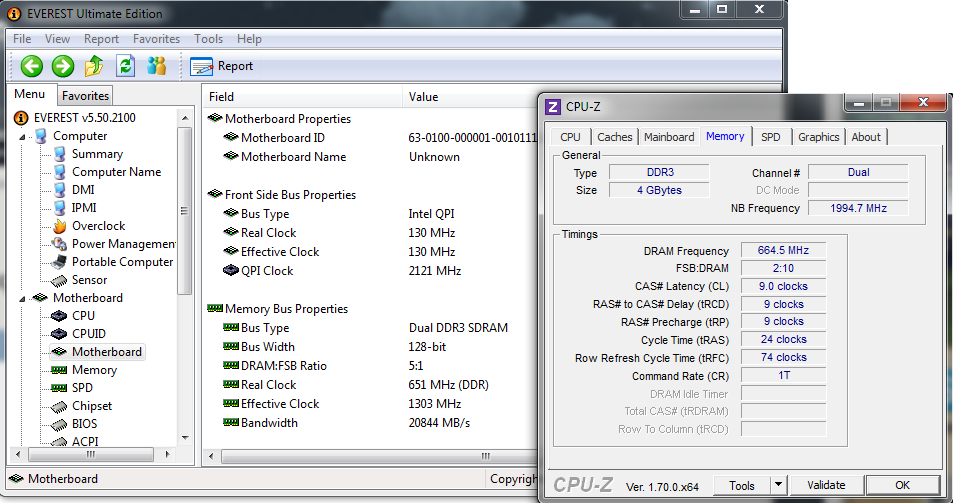The height and width of the screenshot is (503, 953).
Task: Open the Help menu
Action: pyautogui.click(x=249, y=39)
